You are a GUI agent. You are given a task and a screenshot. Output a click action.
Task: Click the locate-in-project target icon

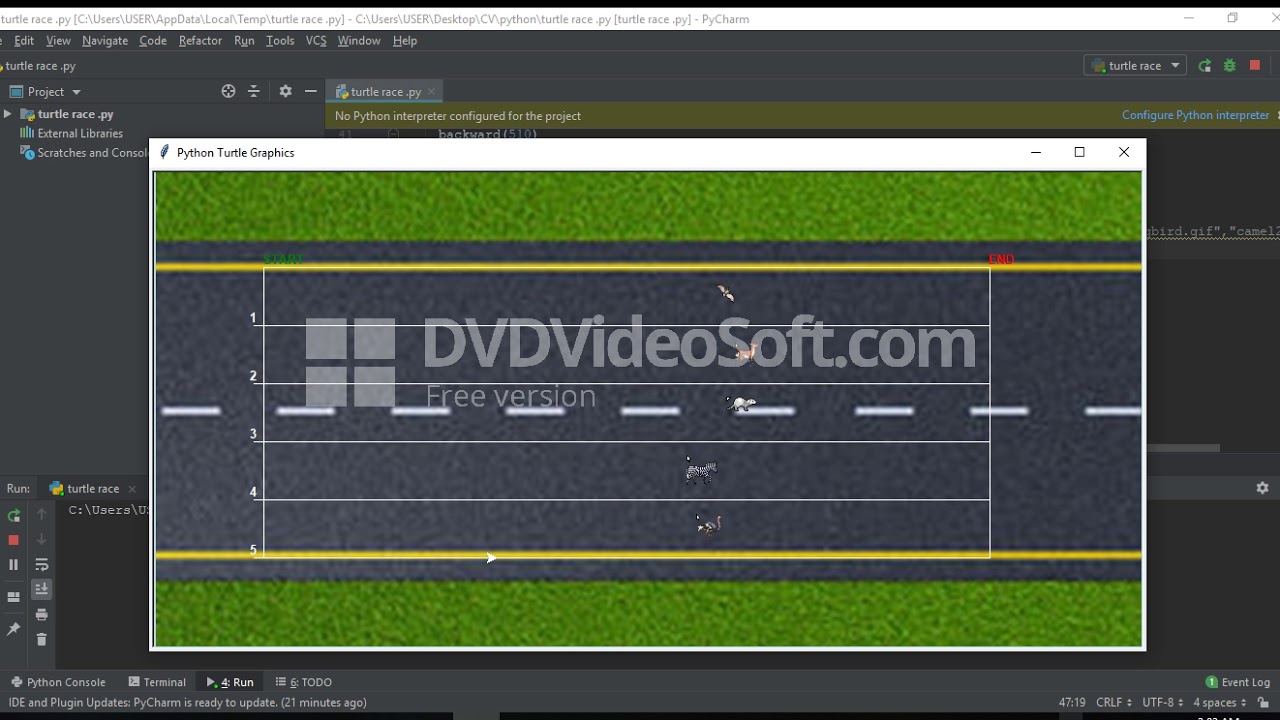(228, 91)
